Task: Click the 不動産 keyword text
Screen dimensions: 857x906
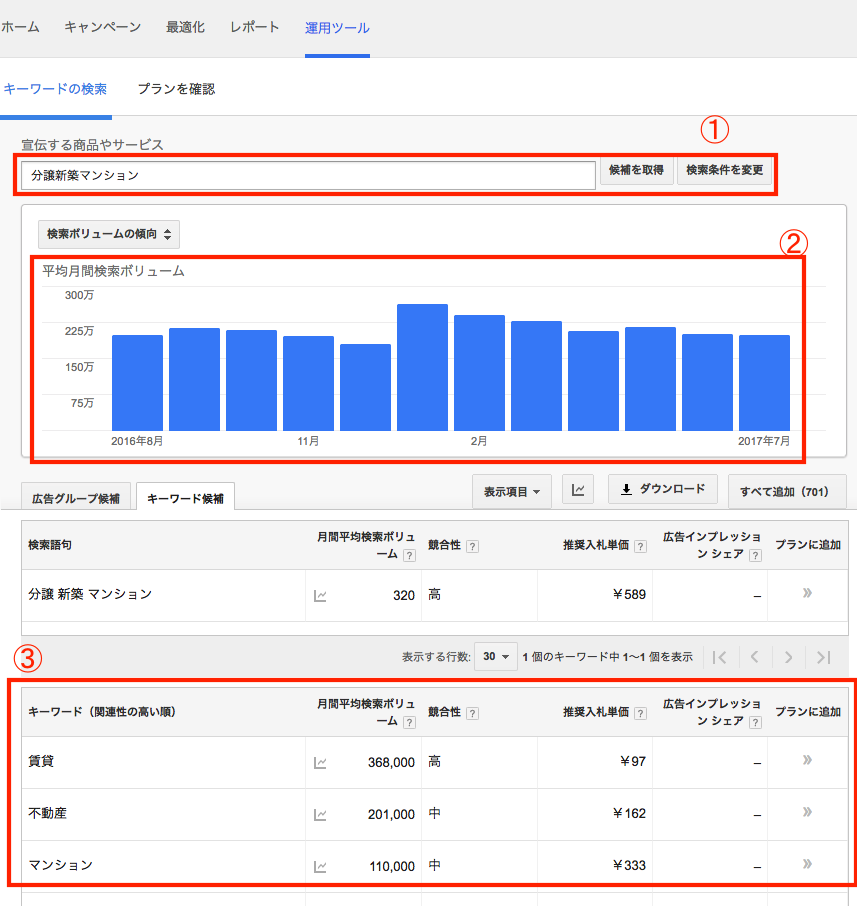Action: [47, 813]
